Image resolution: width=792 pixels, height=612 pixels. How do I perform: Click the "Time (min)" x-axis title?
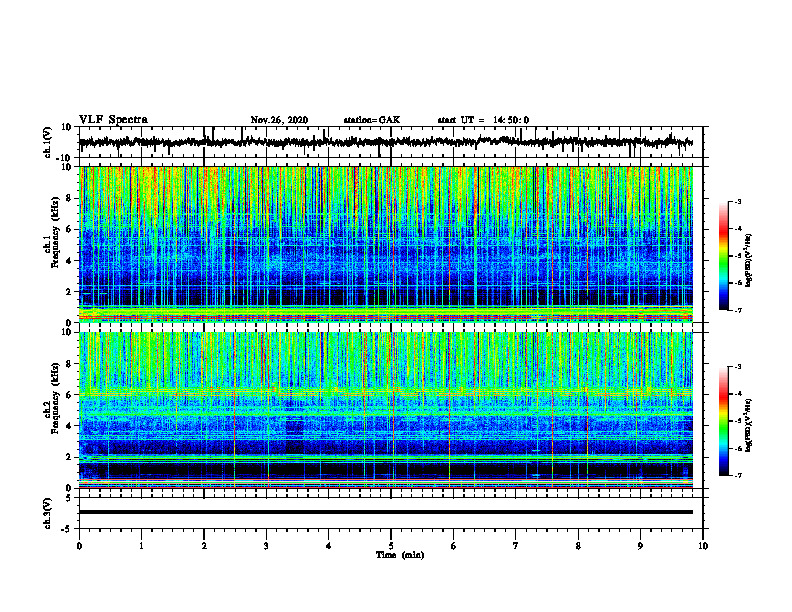400,555
